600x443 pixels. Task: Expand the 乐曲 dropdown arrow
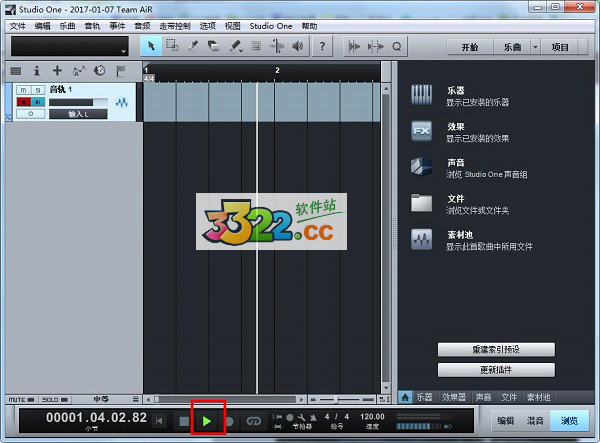point(535,47)
